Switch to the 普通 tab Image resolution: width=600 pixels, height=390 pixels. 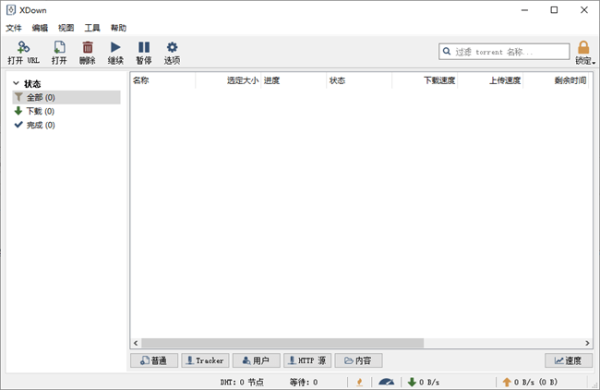point(154,361)
